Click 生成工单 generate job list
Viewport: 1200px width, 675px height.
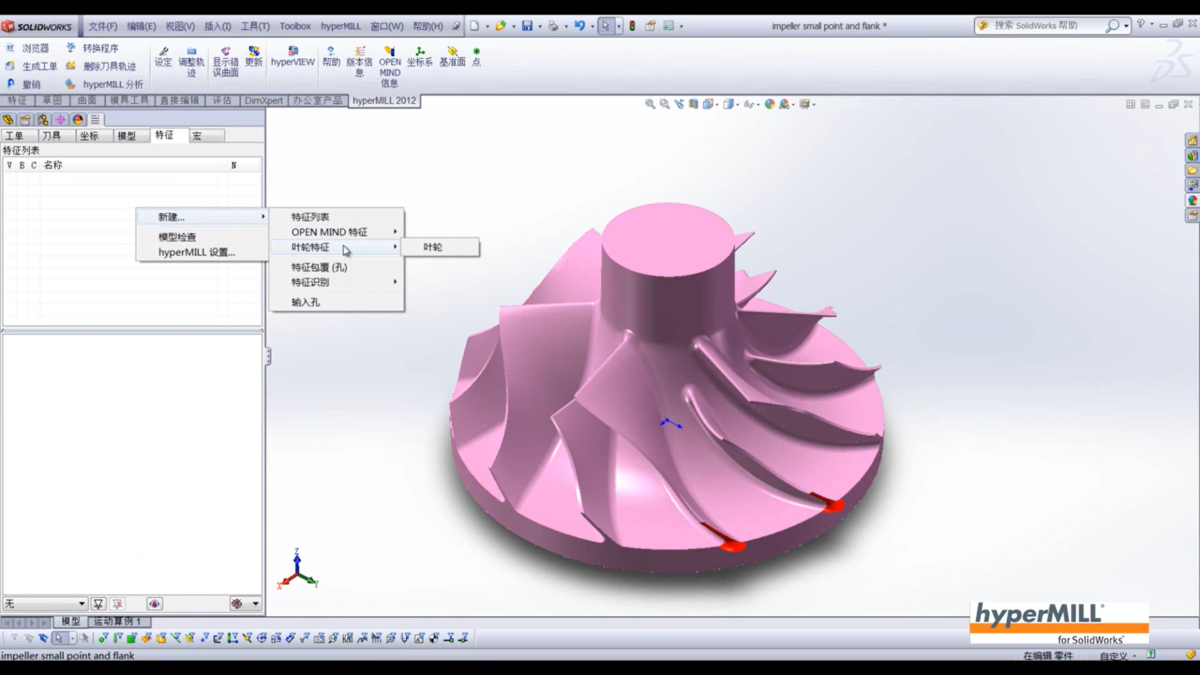[x=31, y=66]
